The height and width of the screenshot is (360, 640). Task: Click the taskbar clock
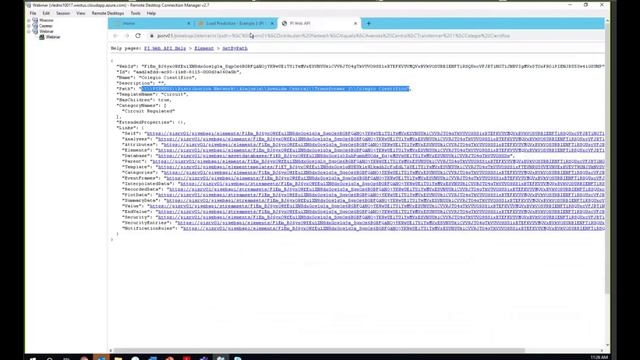pyautogui.click(x=599, y=357)
